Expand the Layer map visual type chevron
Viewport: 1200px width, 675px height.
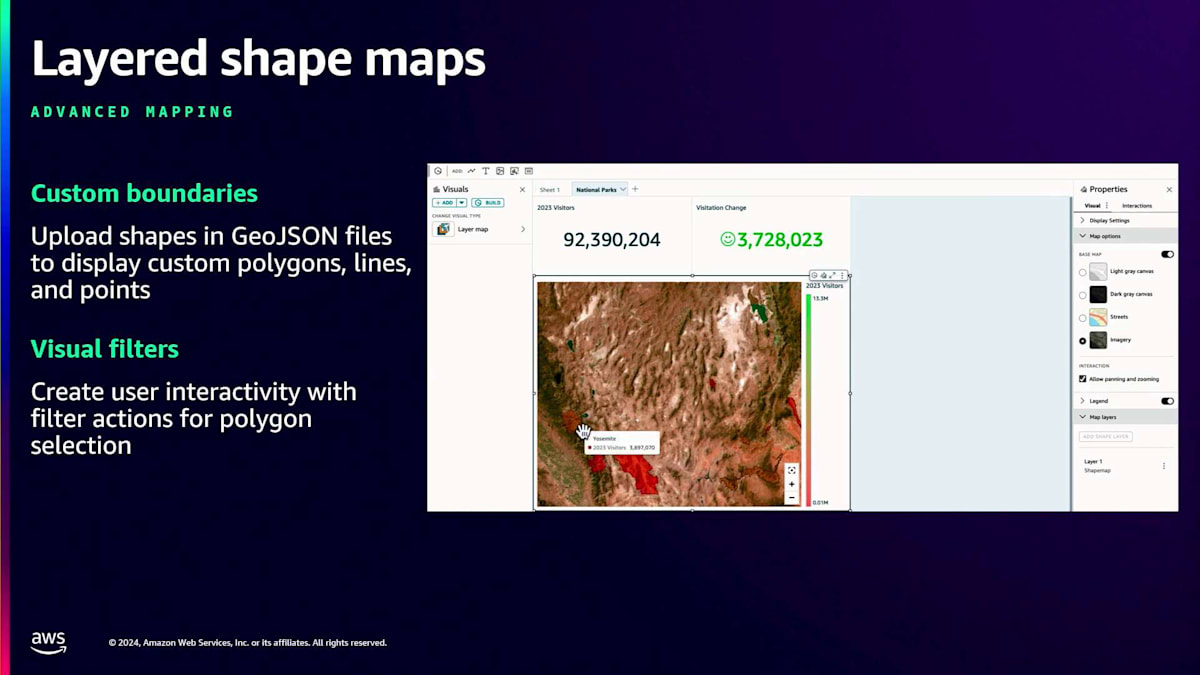click(522, 229)
